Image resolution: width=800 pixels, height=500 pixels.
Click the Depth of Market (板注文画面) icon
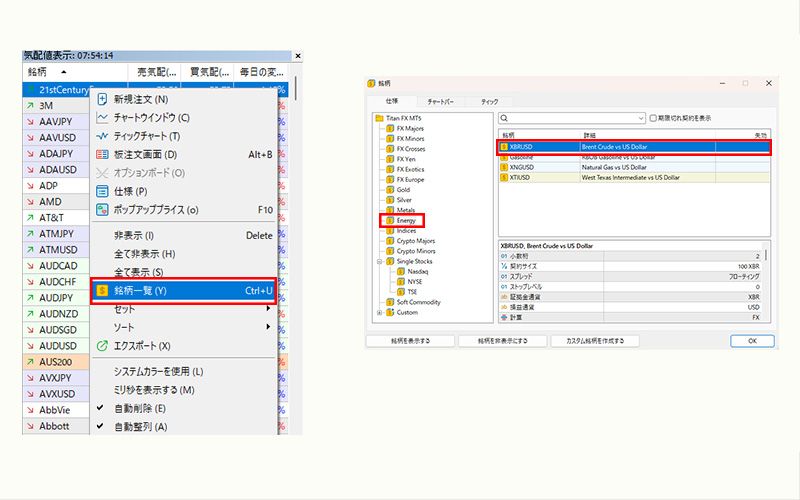pyautogui.click(x=102, y=154)
